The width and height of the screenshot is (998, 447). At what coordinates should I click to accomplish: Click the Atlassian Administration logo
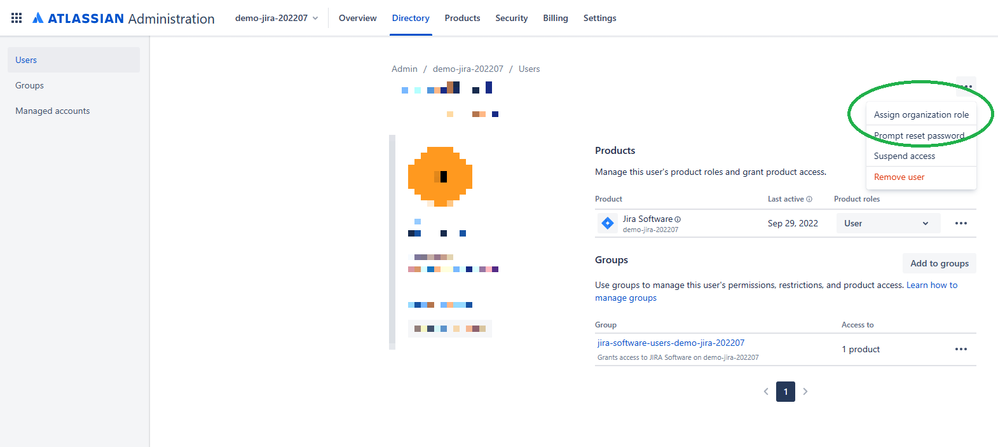click(123, 18)
